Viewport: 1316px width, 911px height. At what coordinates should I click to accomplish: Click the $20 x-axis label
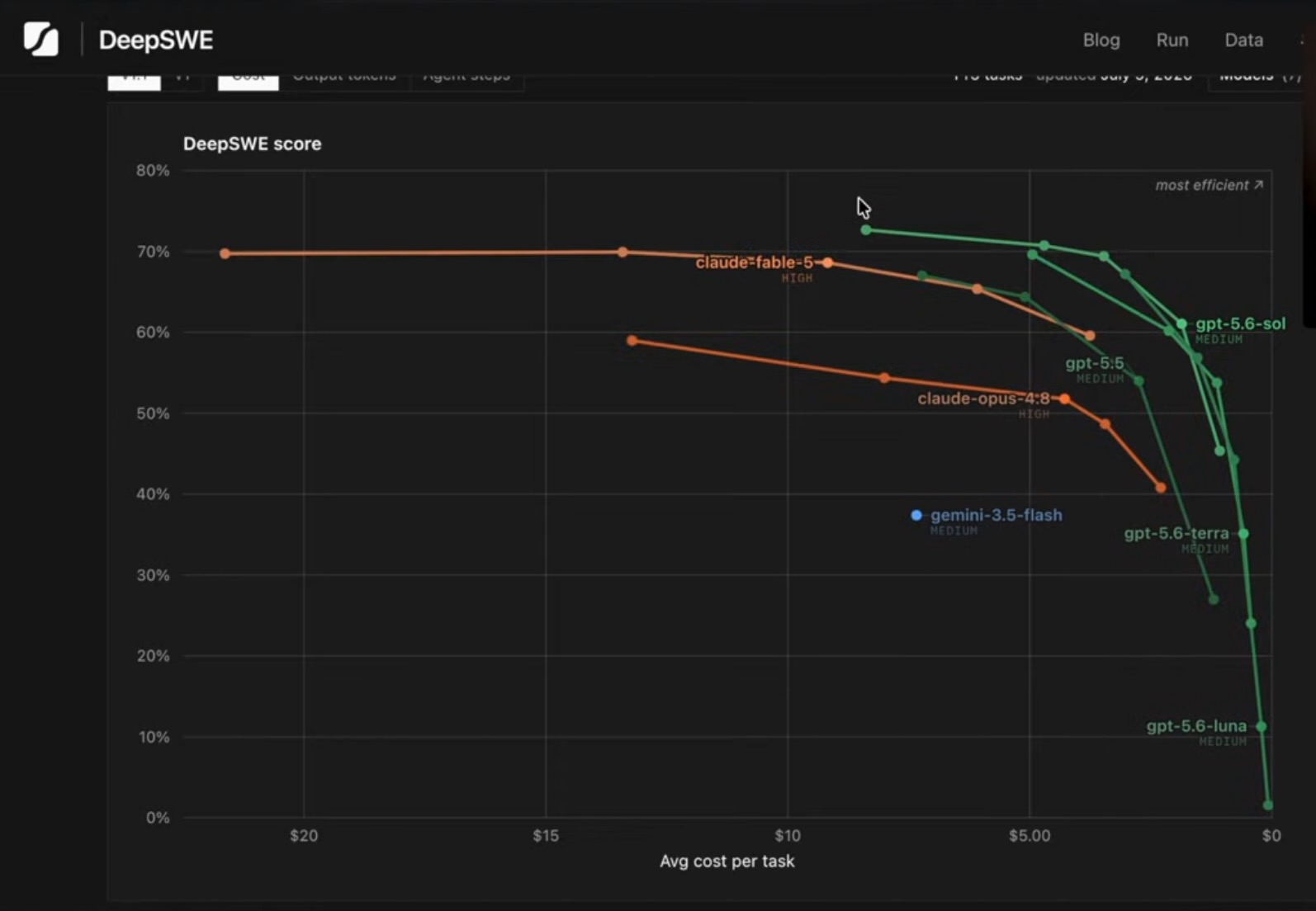pyautogui.click(x=304, y=835)
